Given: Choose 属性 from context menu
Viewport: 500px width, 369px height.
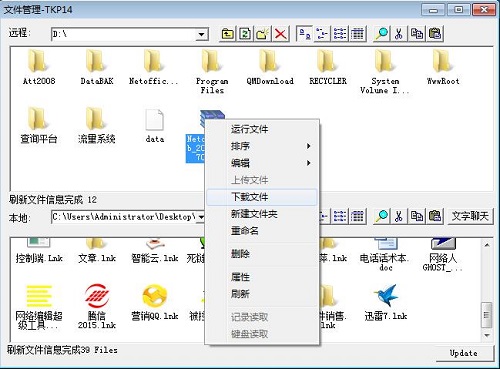Looking at the screenshot, I should [x=262, y=277].
